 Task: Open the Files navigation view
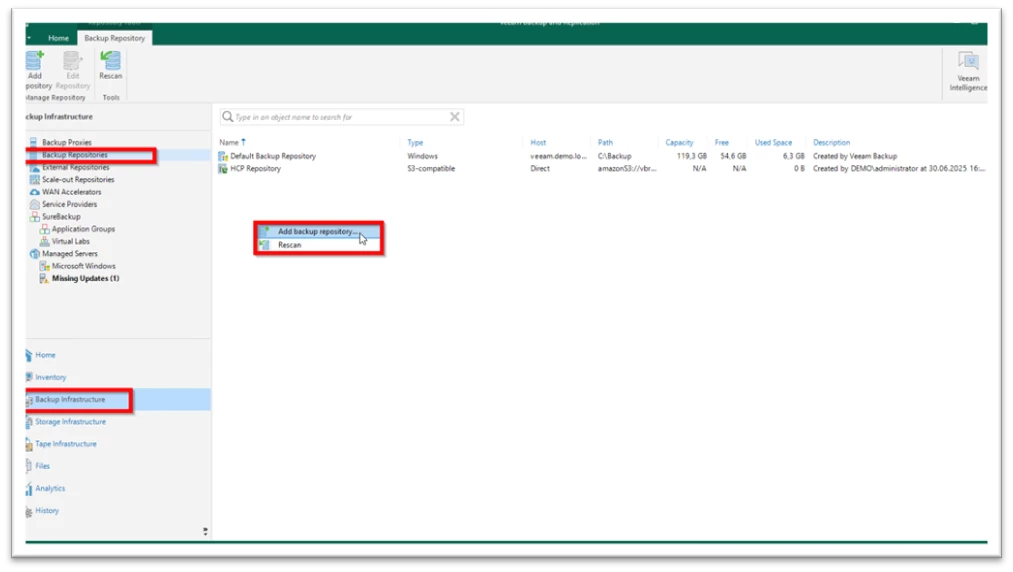tap(43, 466)
